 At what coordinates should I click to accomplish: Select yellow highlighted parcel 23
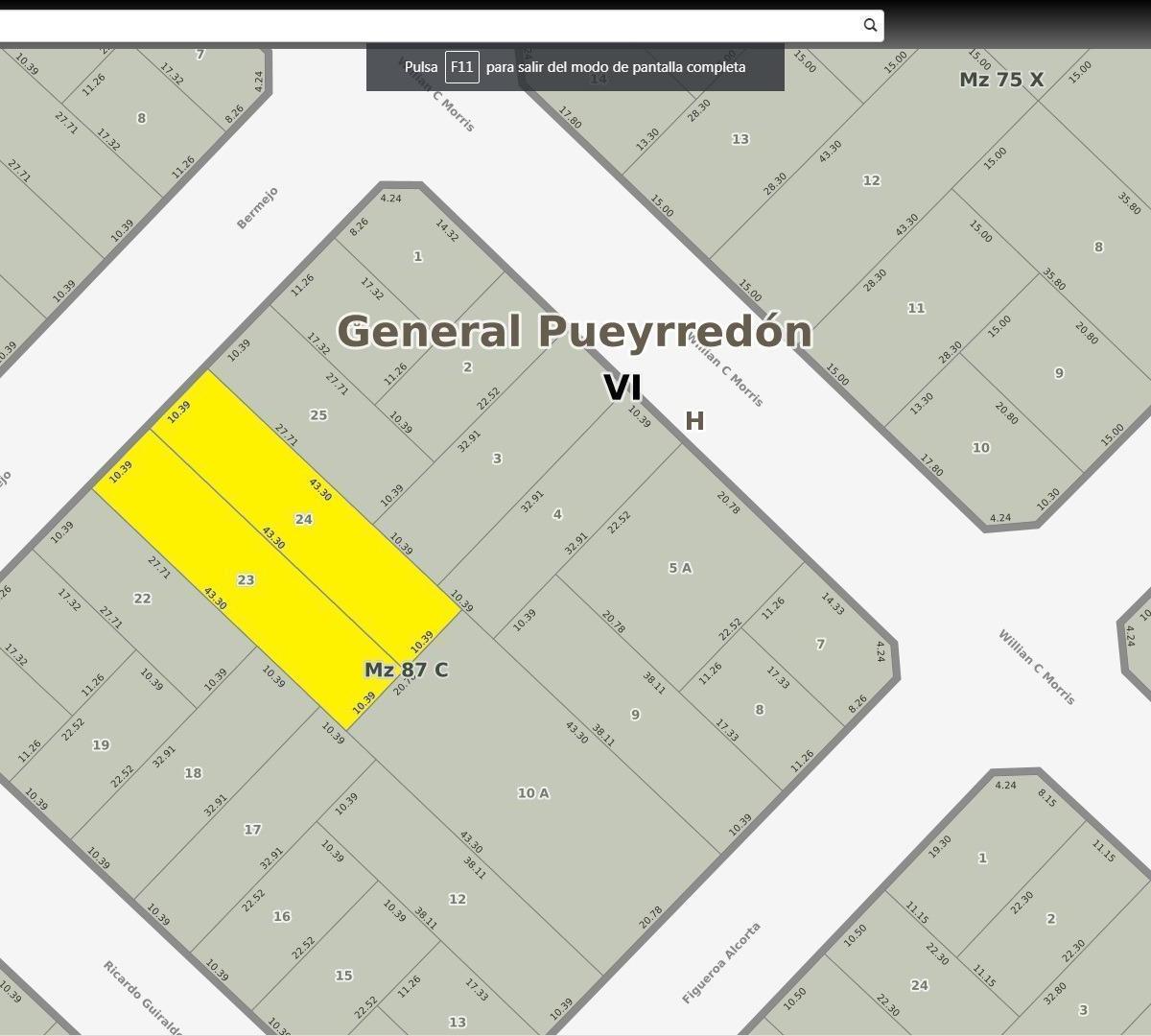[x=246, y=579]
